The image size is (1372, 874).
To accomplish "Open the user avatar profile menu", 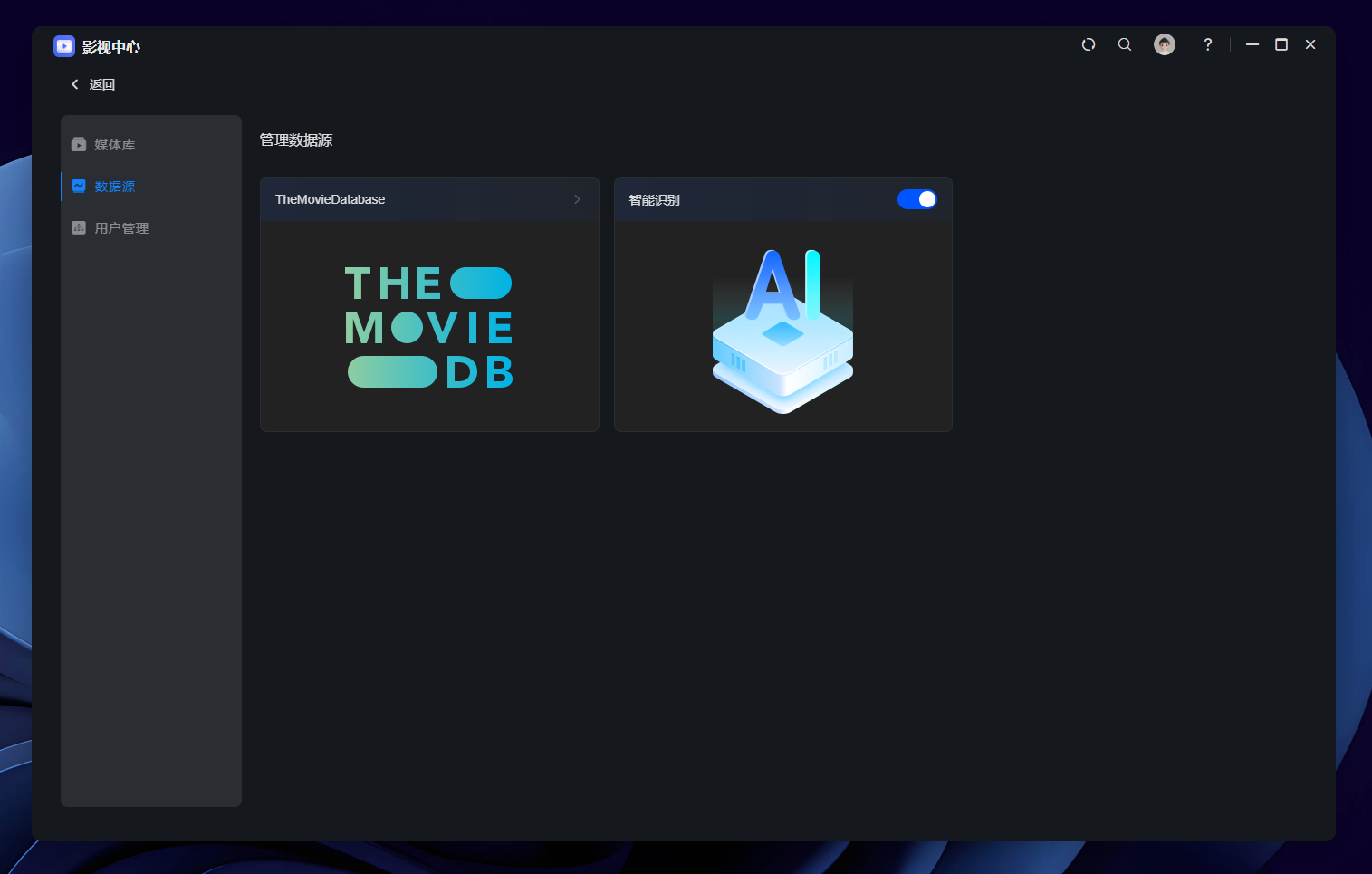I will coord(1165,44).
